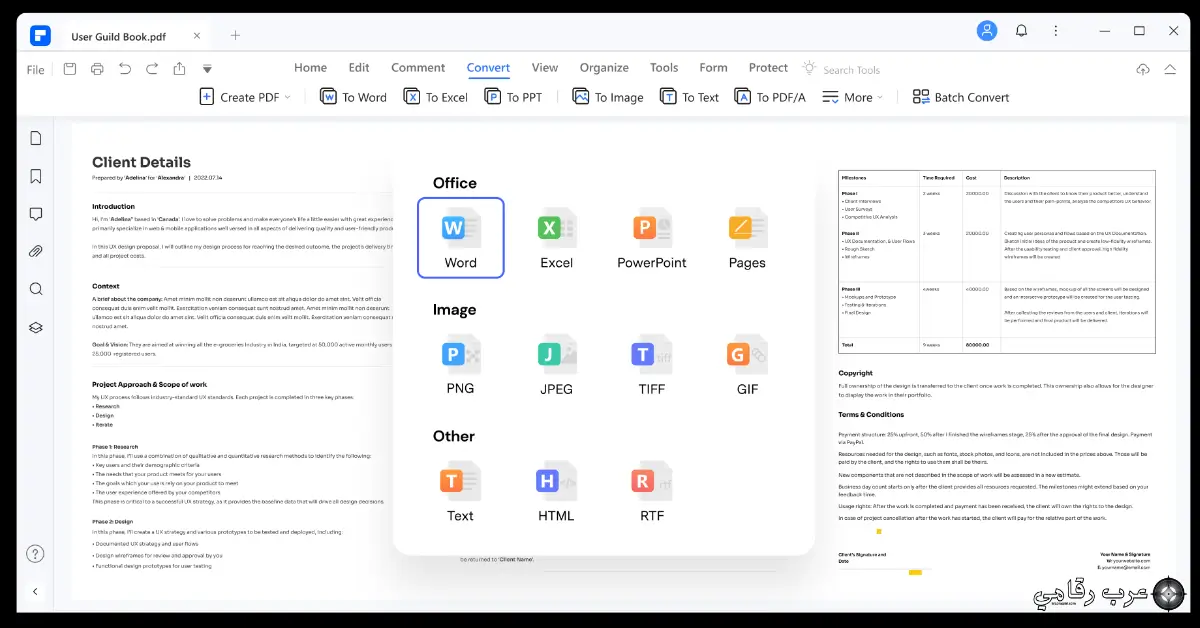Select the Convert tab
This screenshot has height=628, width=1200.
tap(488, 68)
